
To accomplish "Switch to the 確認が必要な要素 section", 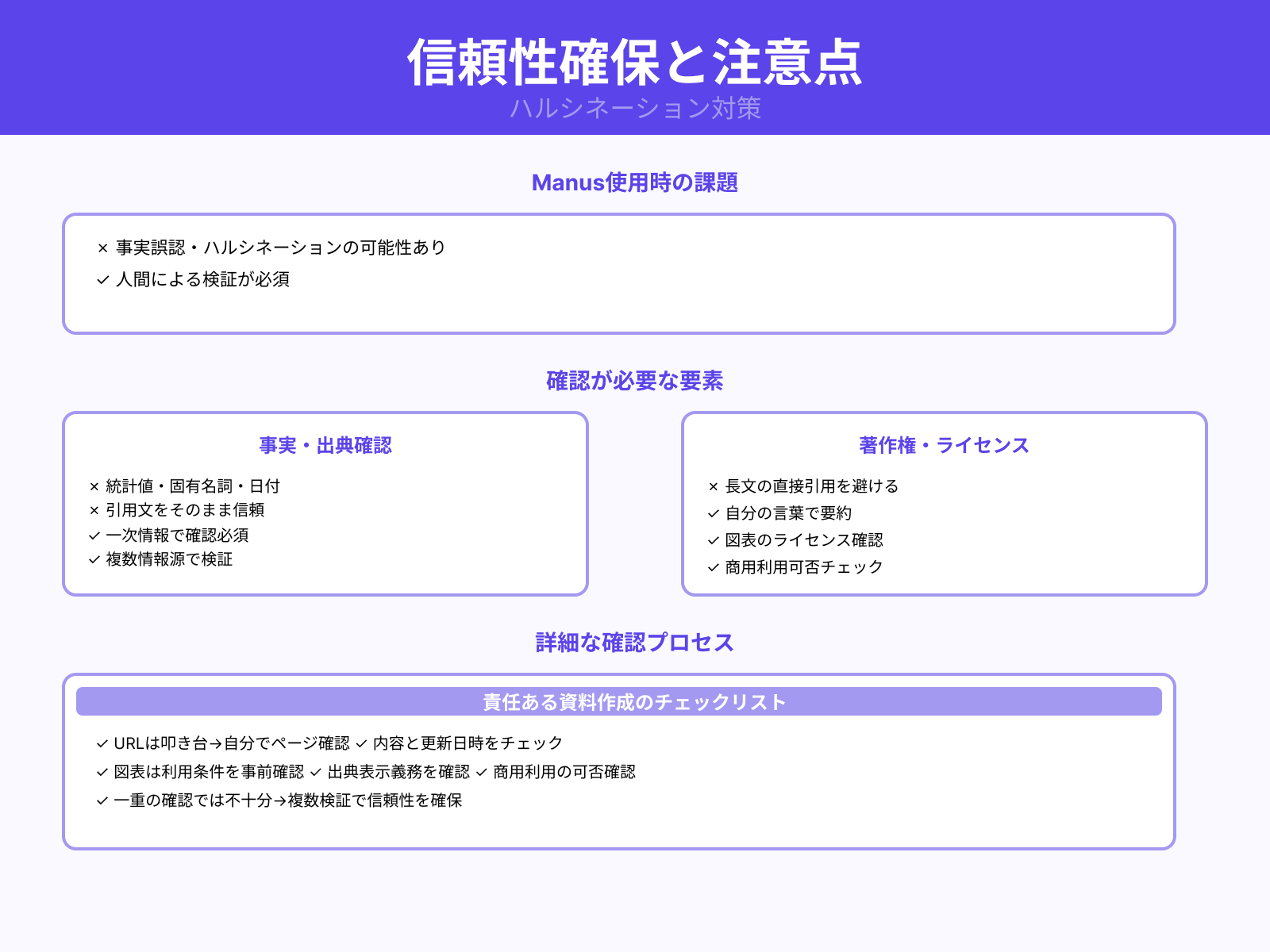I will pyautogui.click(x=635, y=382).
